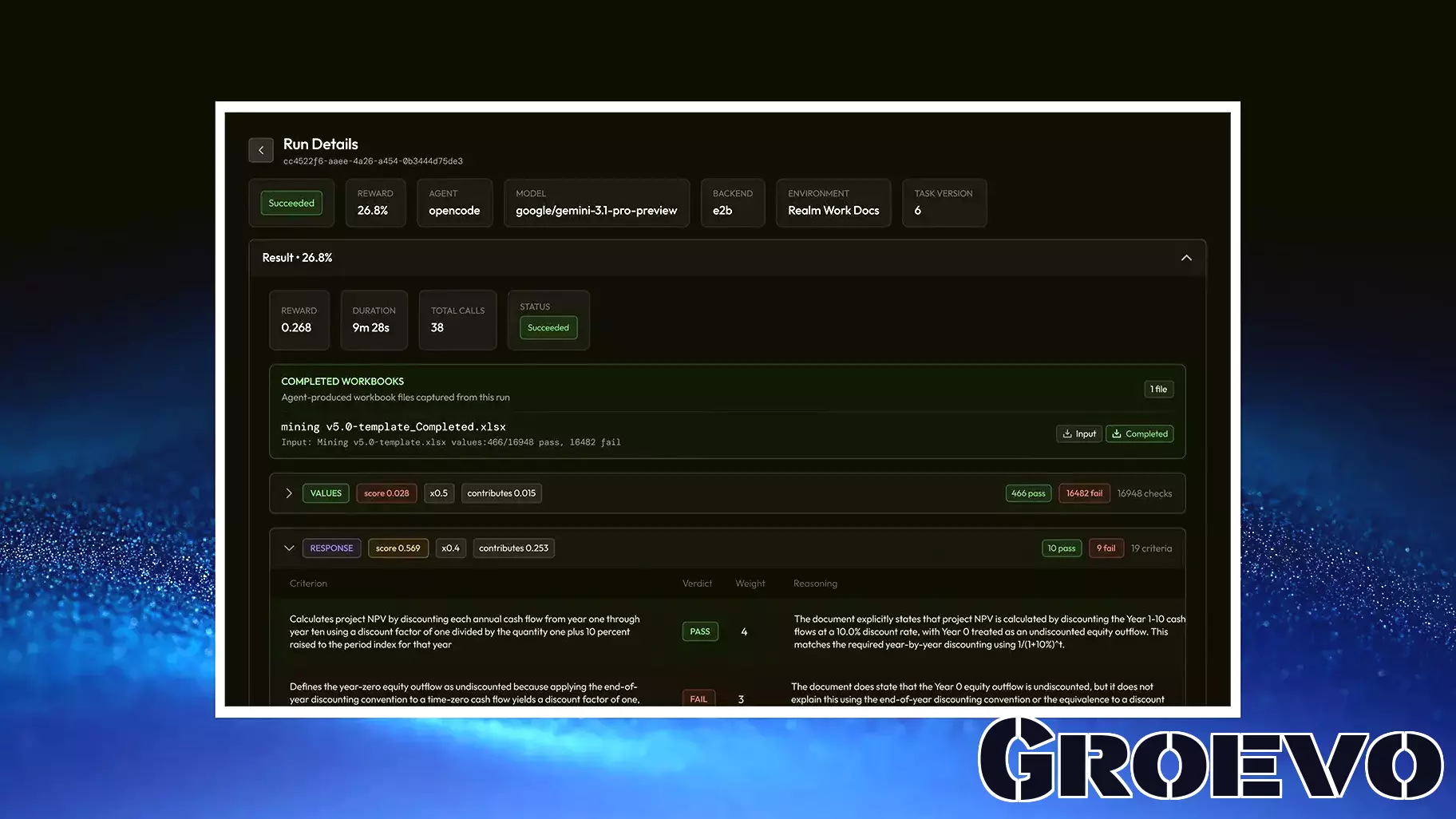Click the Weight column header
This screenshot has height=819, width=1456.
750,584
